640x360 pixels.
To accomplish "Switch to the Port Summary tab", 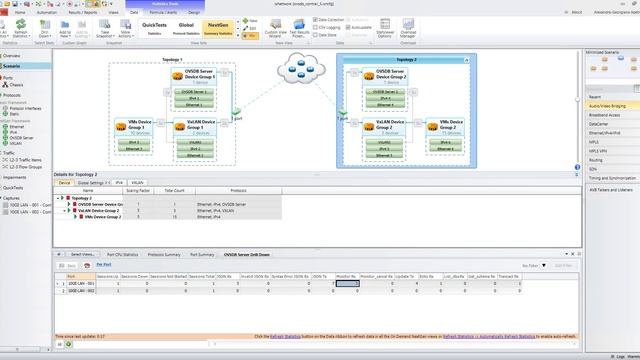I will pyautogui.click(x=202, y=254).
